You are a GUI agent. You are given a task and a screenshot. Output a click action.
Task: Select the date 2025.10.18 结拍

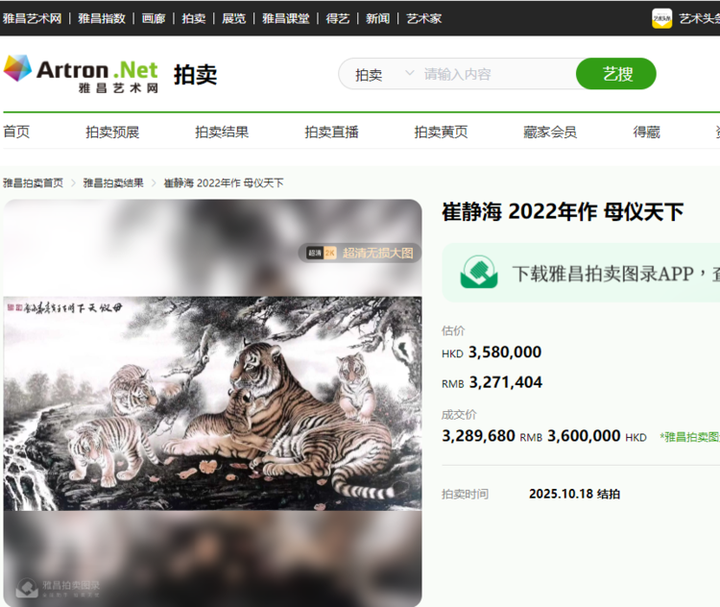click(x=574, y=494)
